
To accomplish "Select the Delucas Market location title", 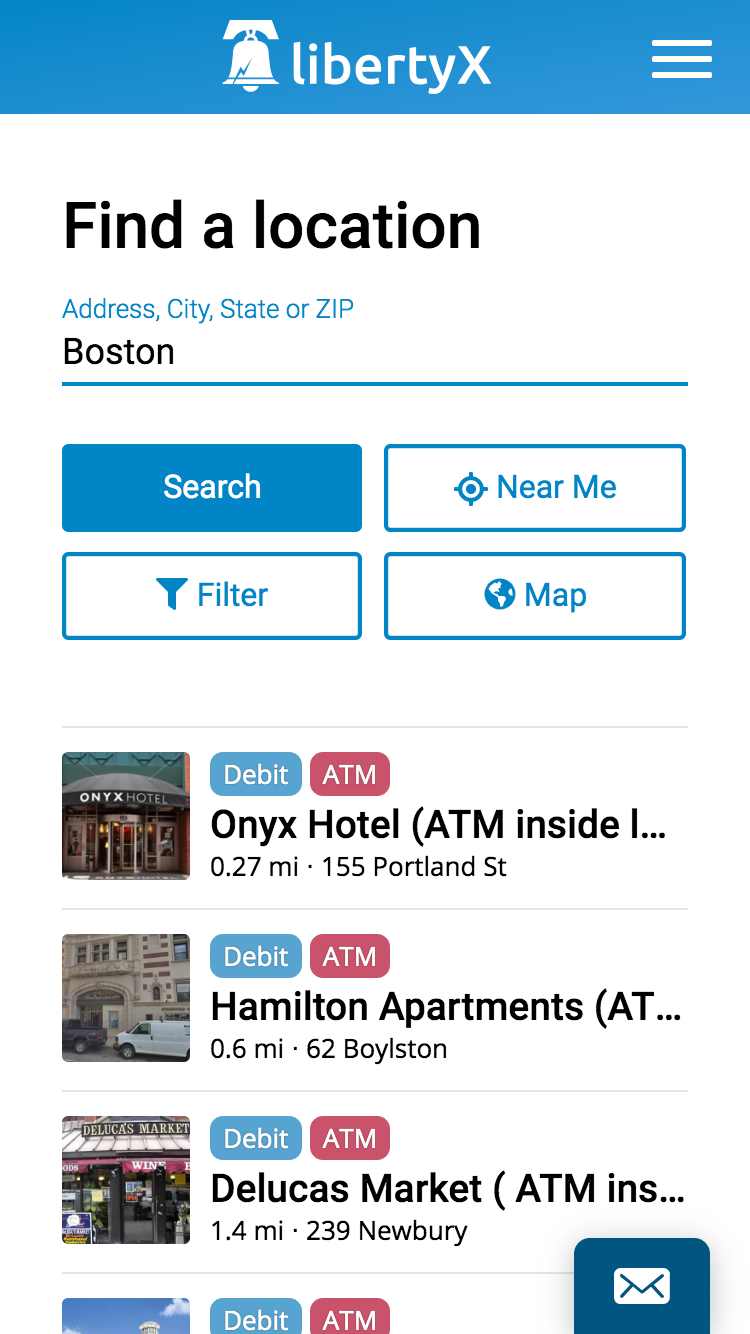I will pyautogui.click(x=447, y=1189).
